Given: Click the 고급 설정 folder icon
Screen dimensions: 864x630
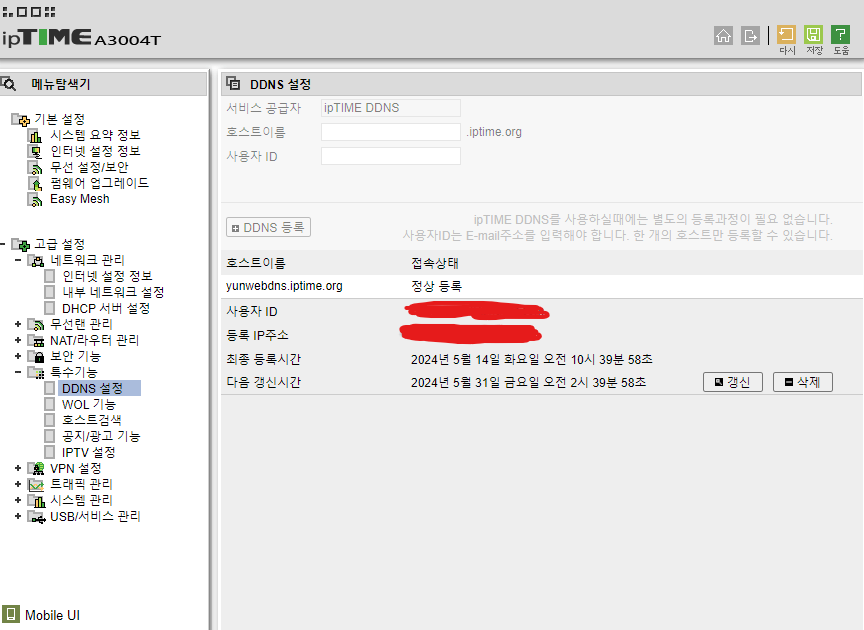Looking at the screenshot, I should [x=21, y=244].
